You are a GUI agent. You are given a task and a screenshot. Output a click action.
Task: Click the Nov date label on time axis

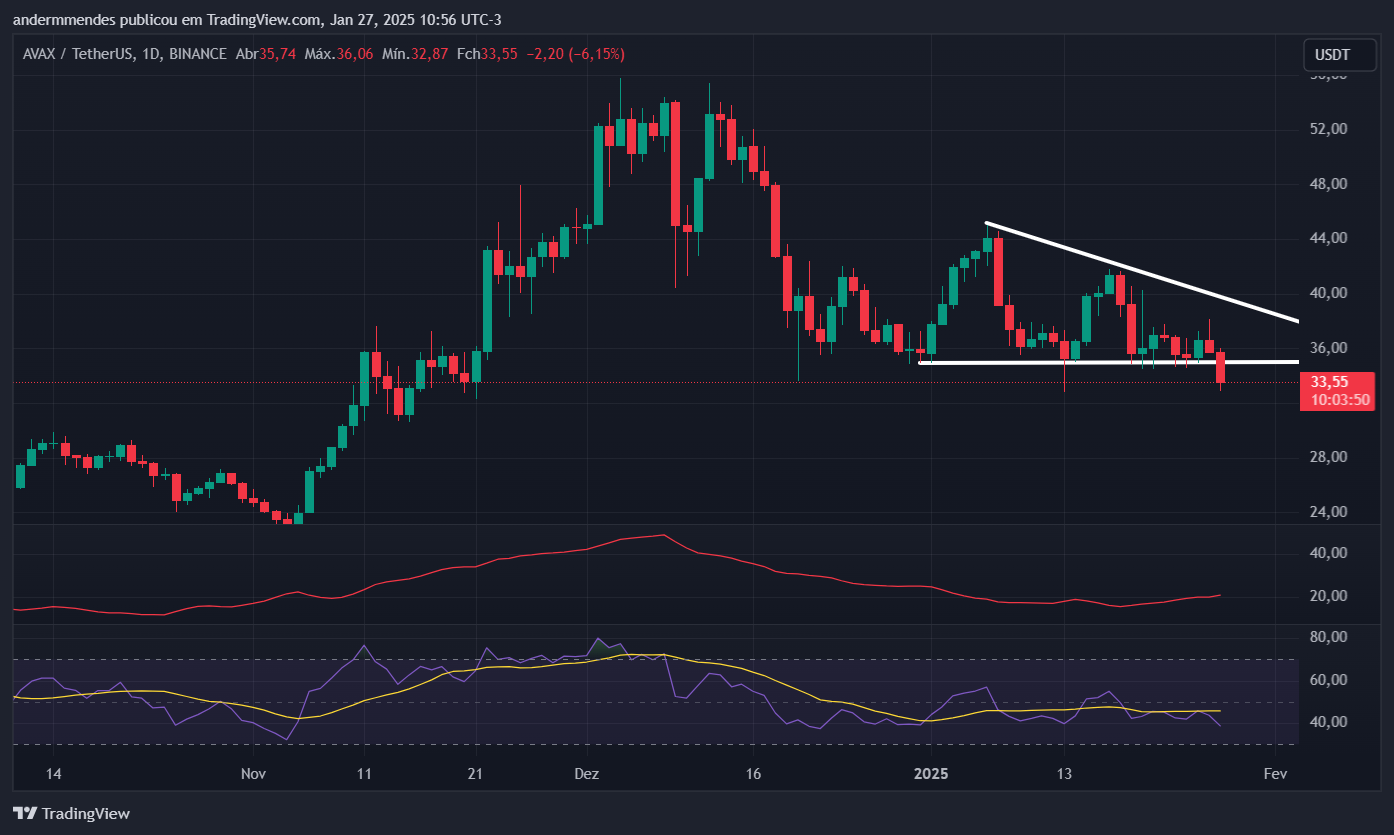(254, 774)
